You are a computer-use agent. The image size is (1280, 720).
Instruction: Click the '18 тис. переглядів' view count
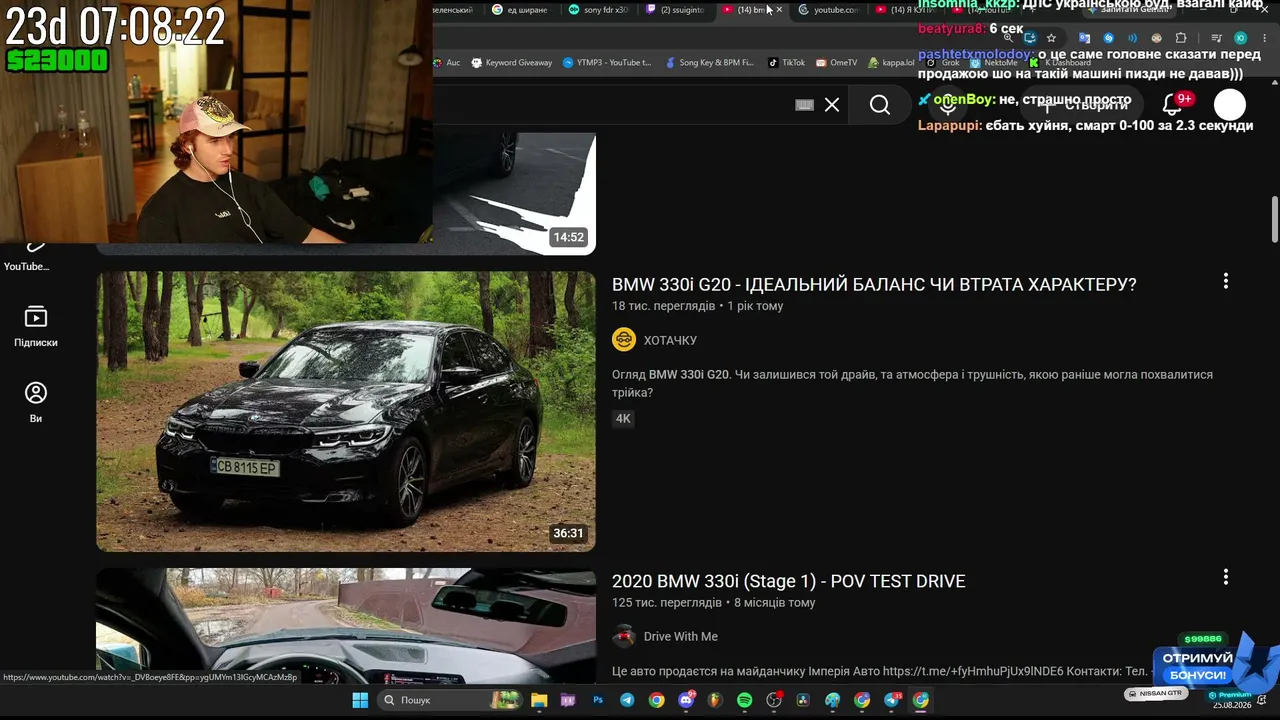click(664, 306)
